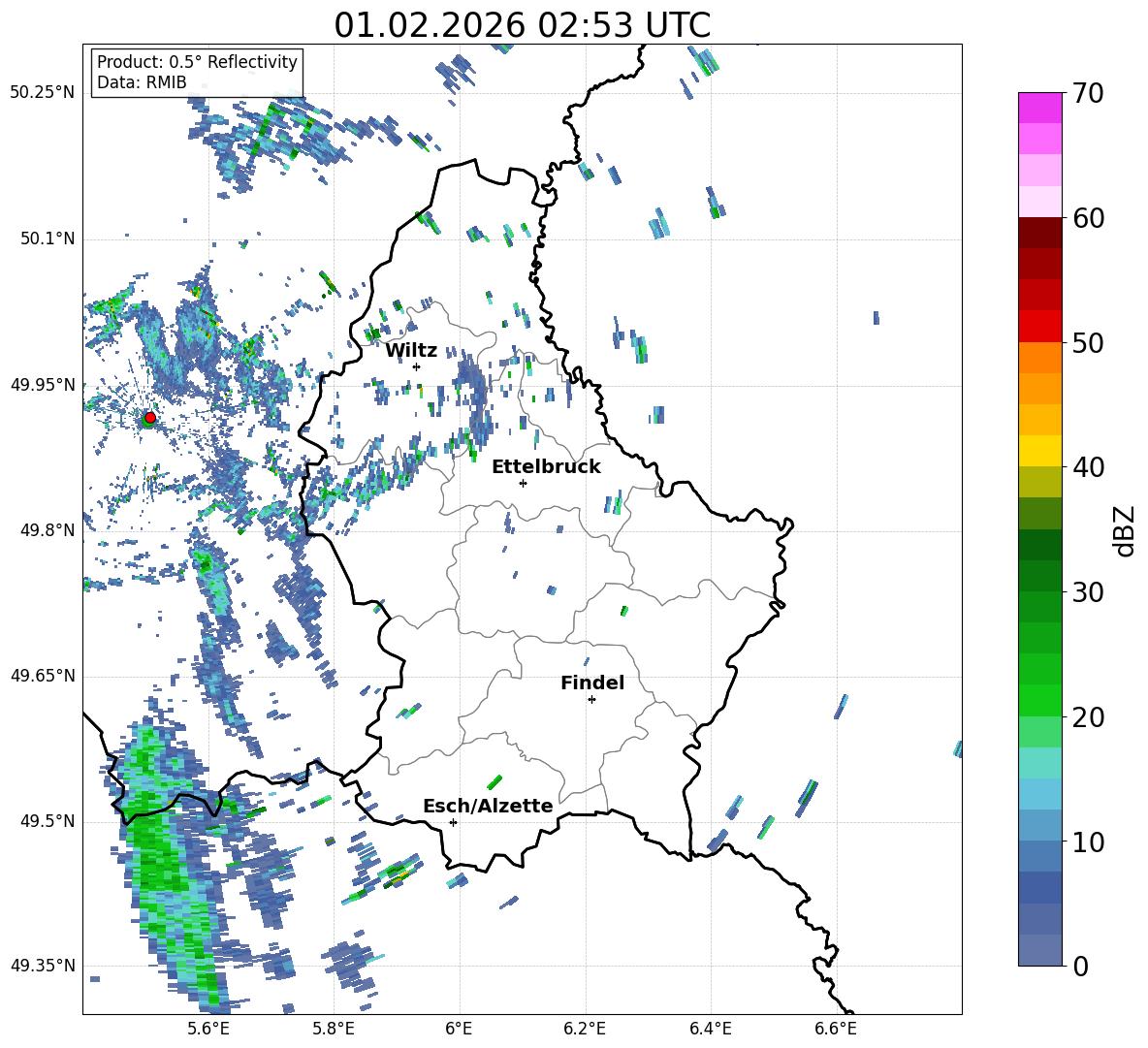
Task: Click the Wiltz city label
Action: (411, 351)
